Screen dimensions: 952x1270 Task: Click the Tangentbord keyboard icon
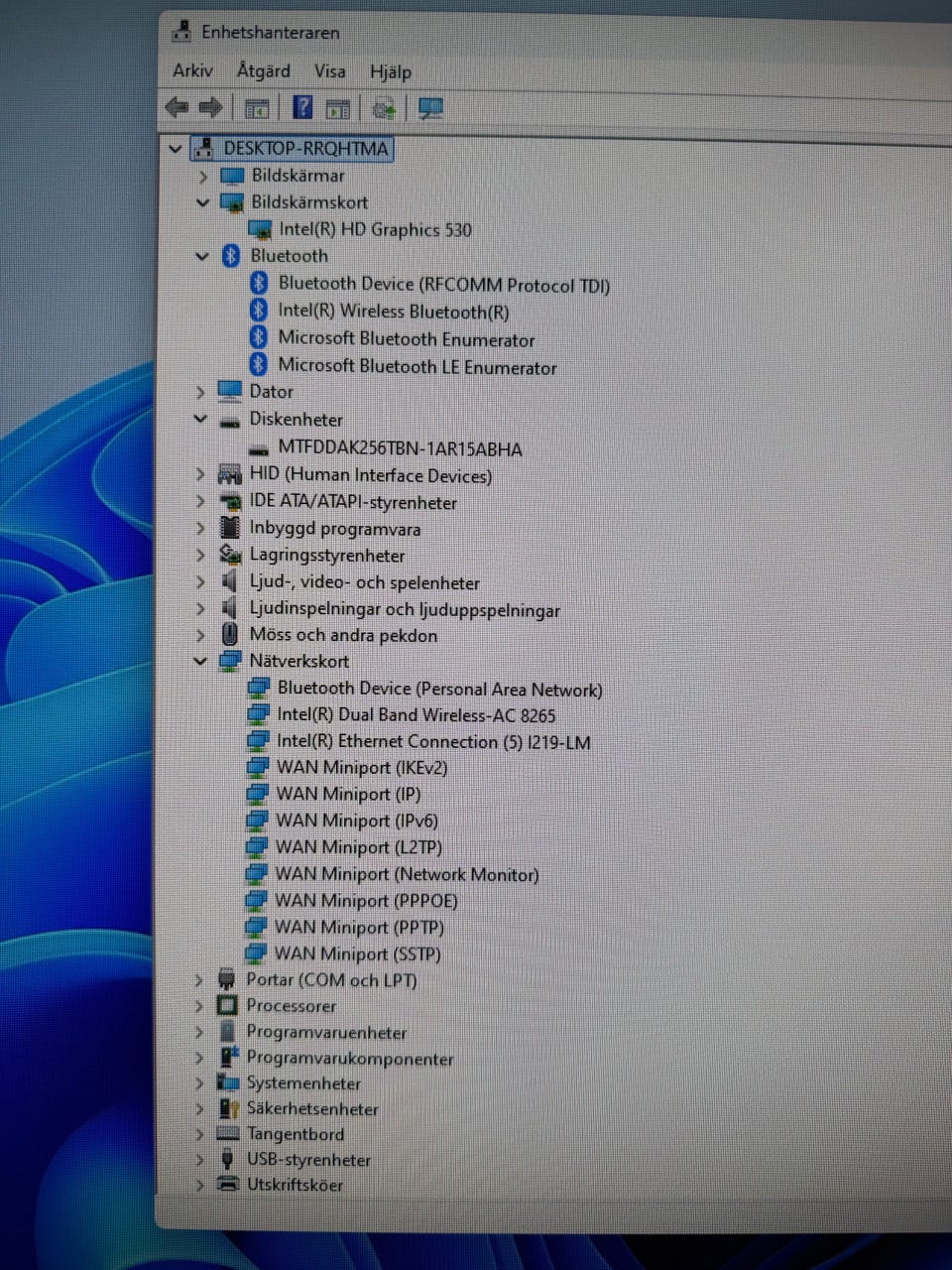[x=228, y=1133]
